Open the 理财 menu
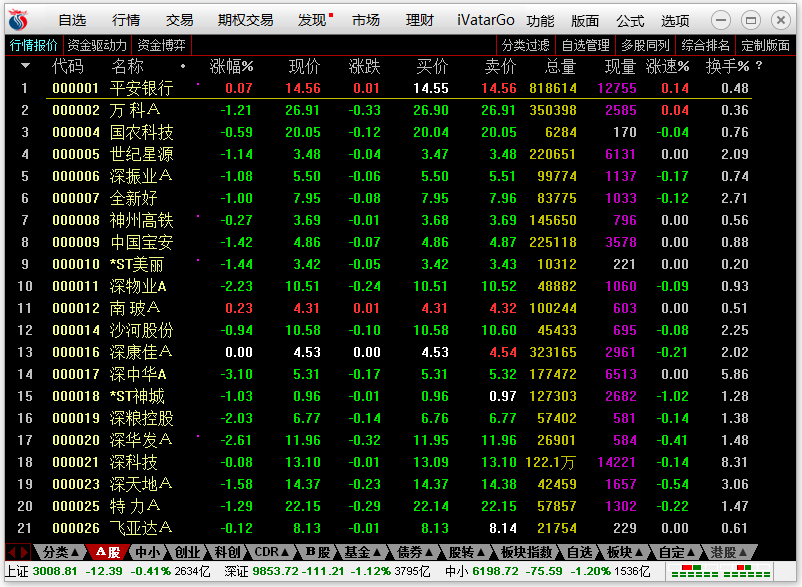 (419, 20)
